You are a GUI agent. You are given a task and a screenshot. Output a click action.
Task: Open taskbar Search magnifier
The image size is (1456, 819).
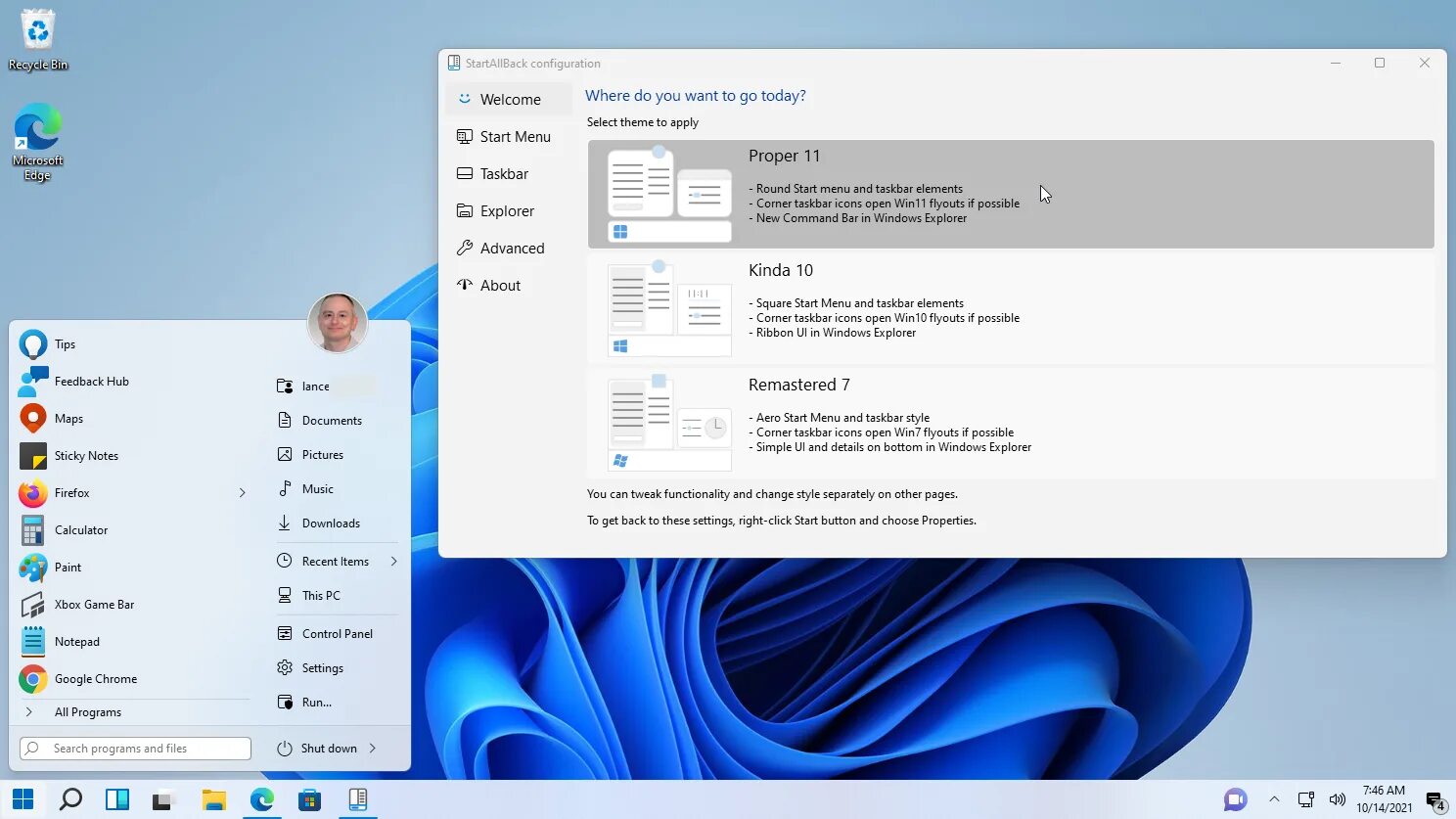click(x=70, y=799)
